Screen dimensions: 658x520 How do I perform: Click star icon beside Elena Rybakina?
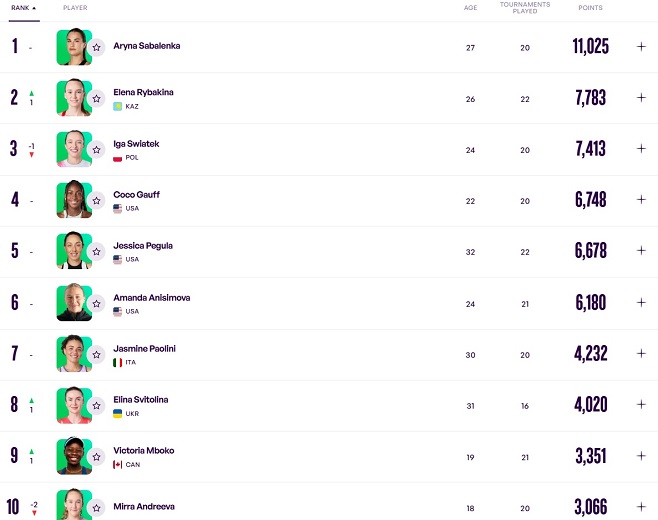96,98
